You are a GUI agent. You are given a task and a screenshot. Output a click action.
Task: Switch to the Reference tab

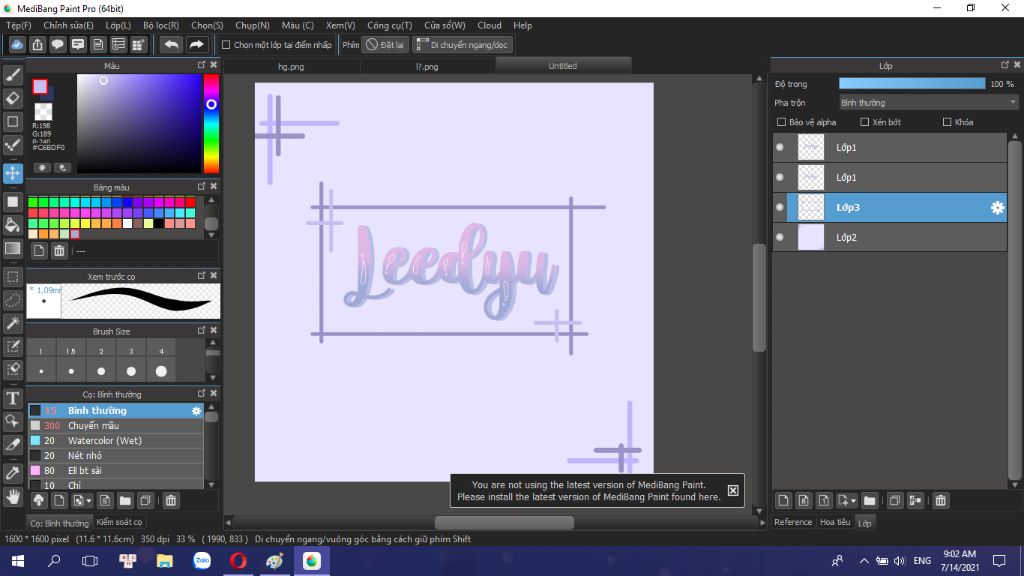[793, 522]
